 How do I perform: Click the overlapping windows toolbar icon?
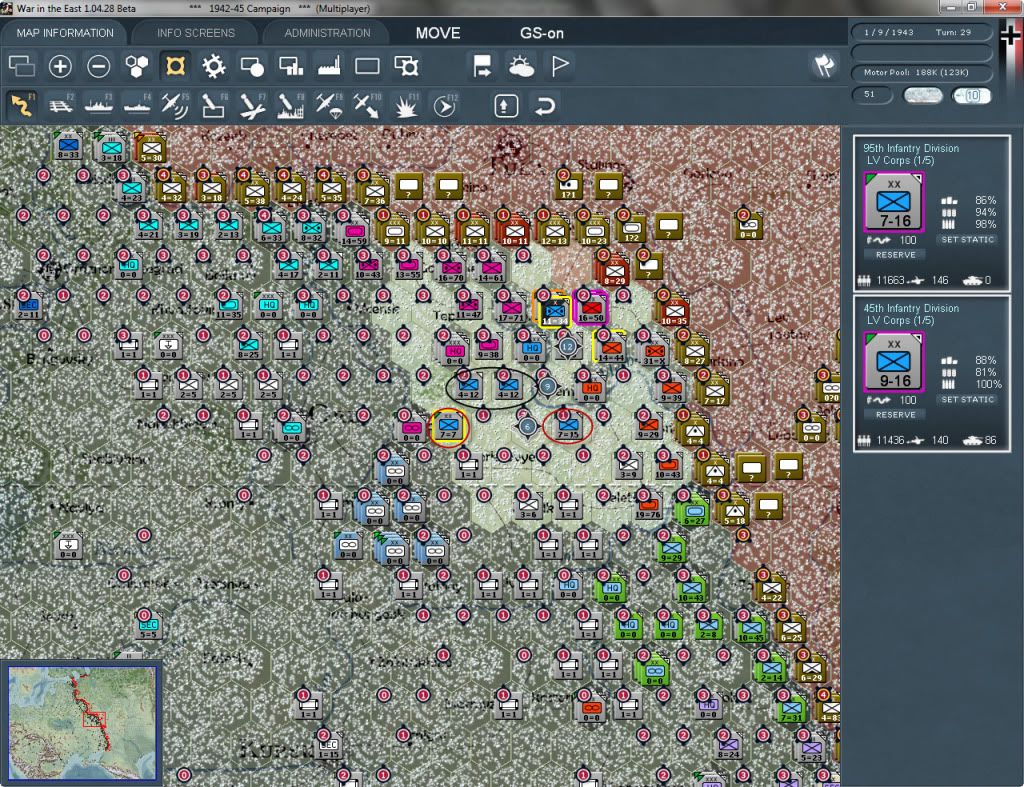pyautogui.click(x=22, y=66)
